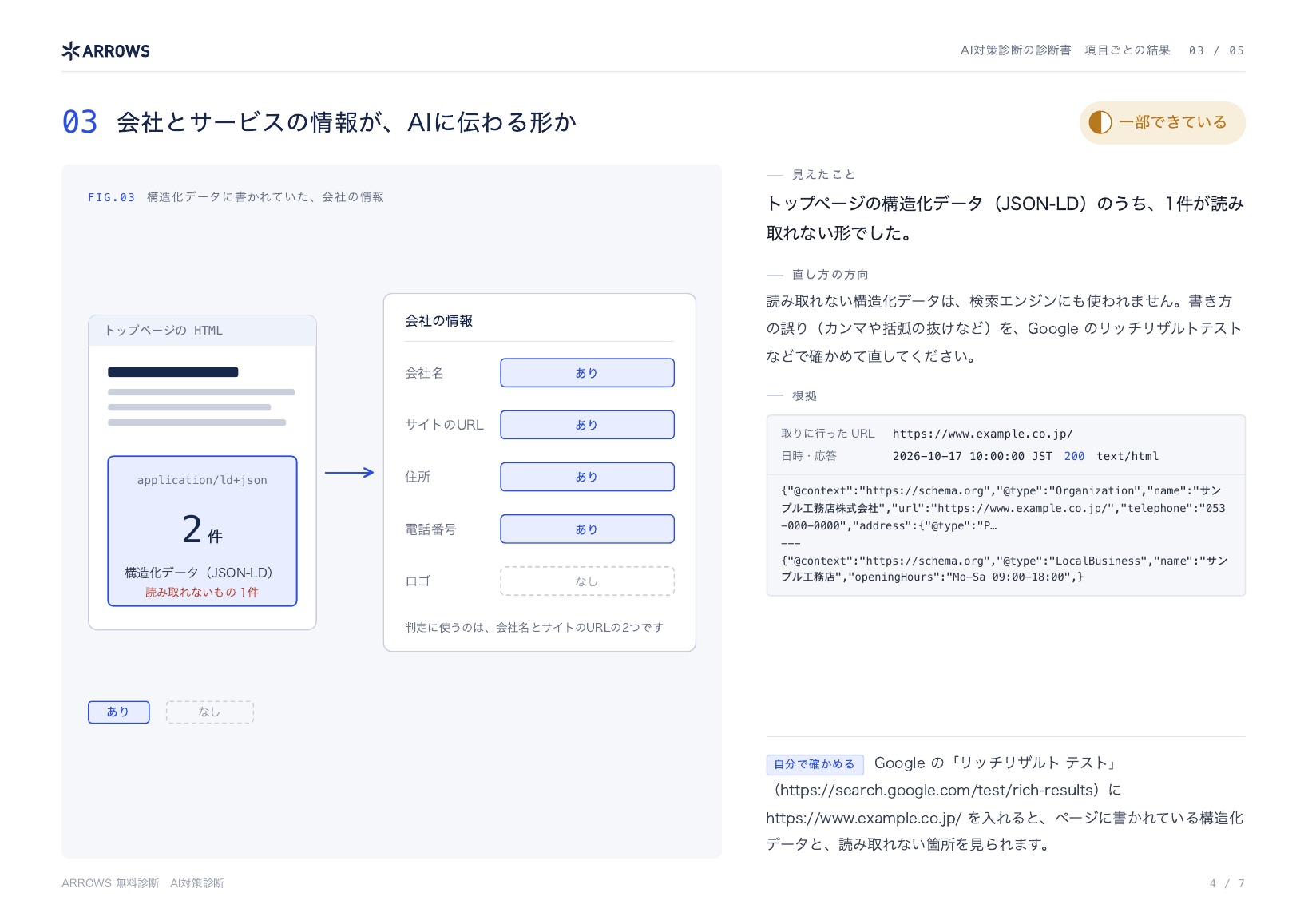
Task: Click the page counter 03 / 05 in header
Action: coord(1216,50)
